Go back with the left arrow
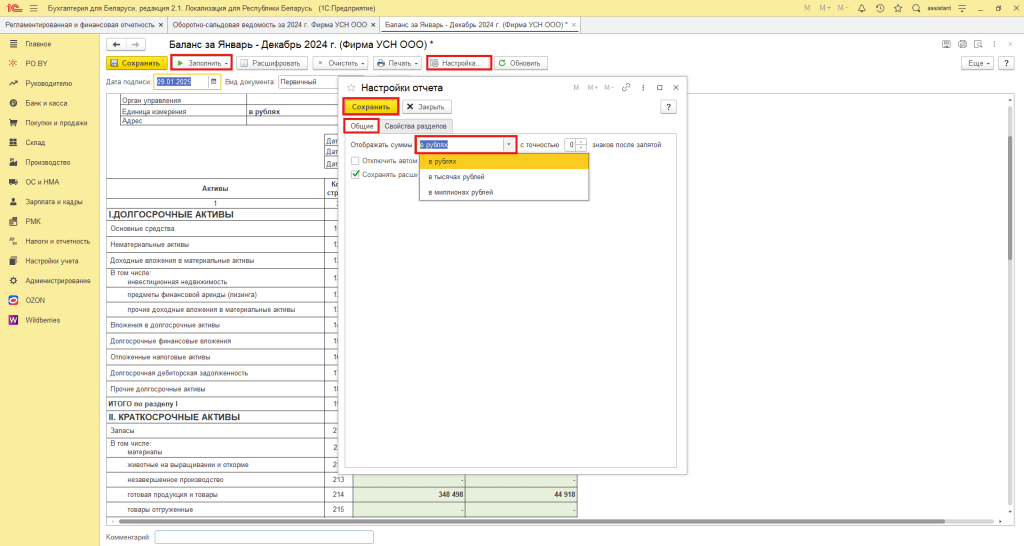This screenshot has height=546, width=1024. [x=116, y=44]
